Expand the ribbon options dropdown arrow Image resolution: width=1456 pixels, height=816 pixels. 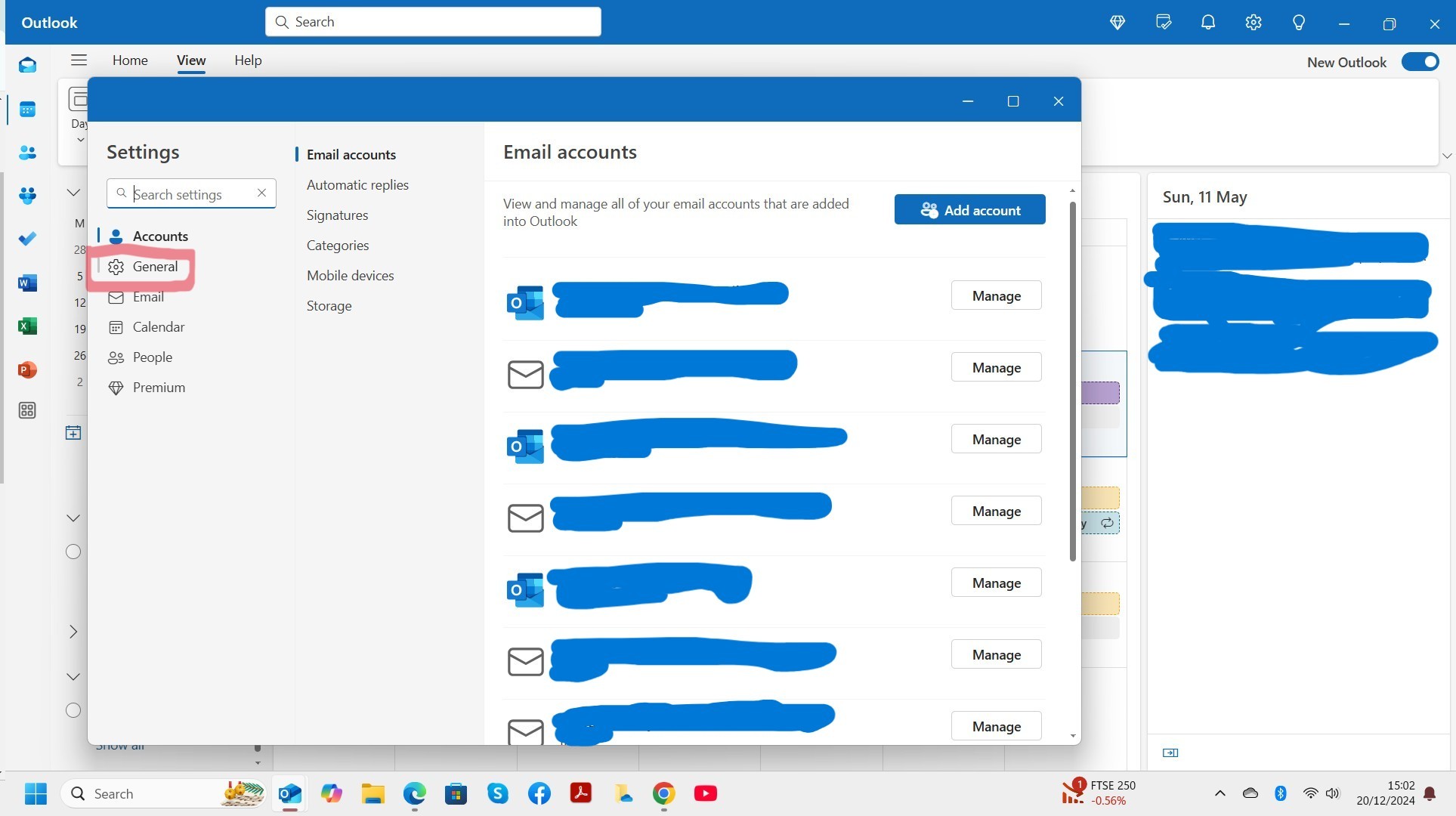click(x=1446, y=156)
